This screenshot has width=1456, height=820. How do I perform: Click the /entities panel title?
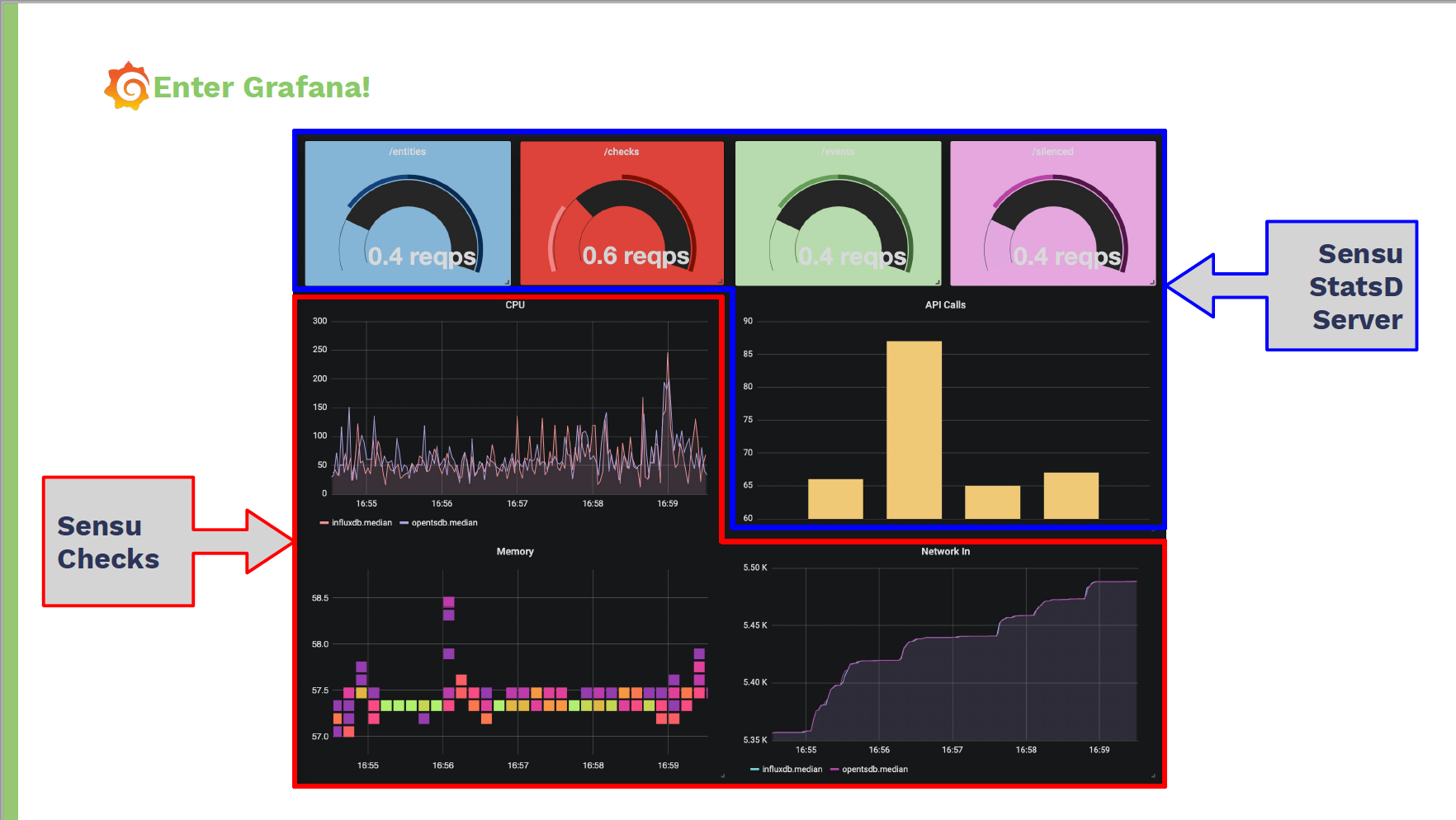[408, 152]
